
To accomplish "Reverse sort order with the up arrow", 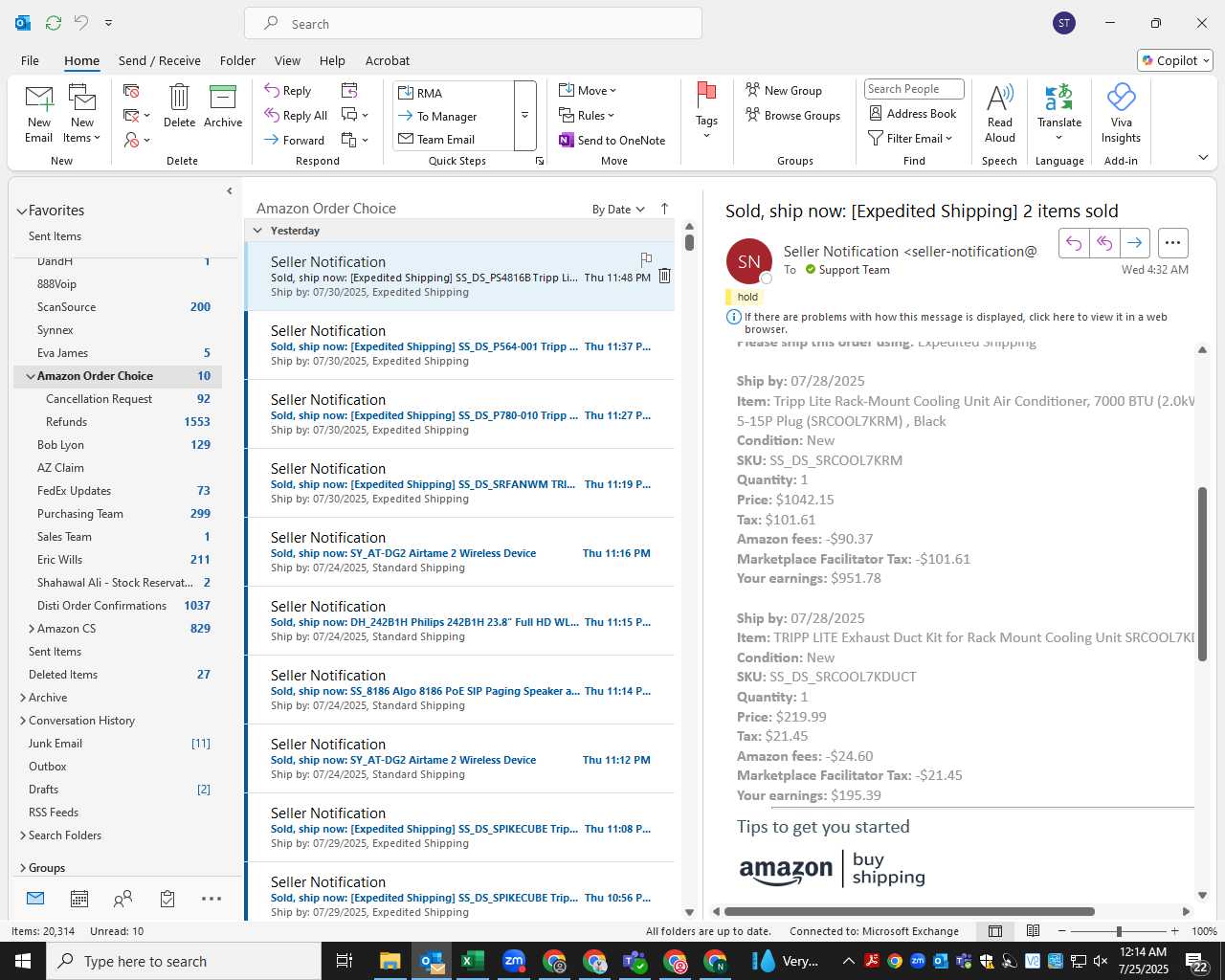I will (x=664, y=209).
